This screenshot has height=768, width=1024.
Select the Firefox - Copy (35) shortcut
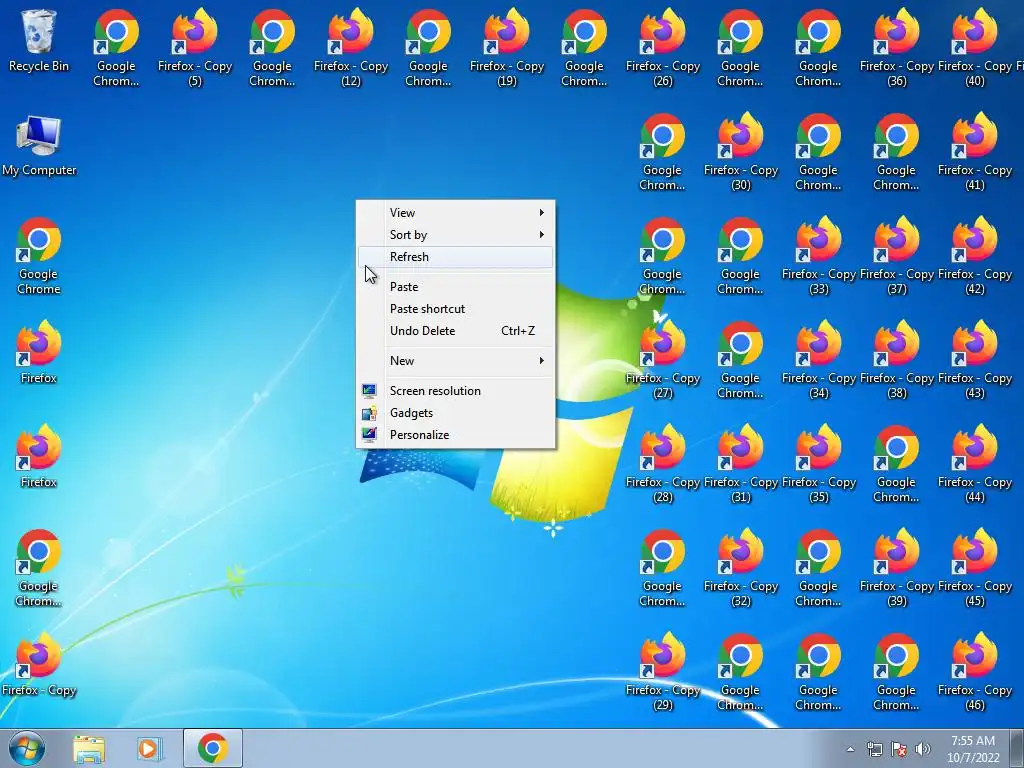point(818,464)
